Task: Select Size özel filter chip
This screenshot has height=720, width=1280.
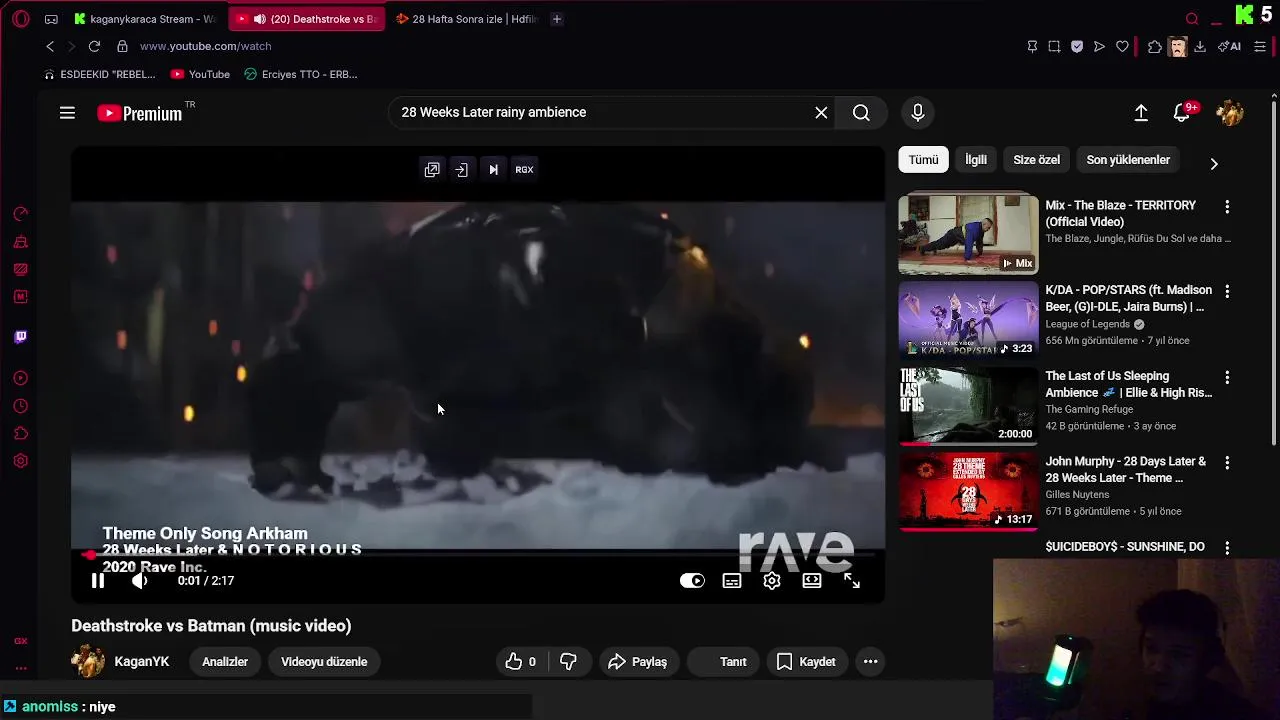Action: click(1036, 160)
